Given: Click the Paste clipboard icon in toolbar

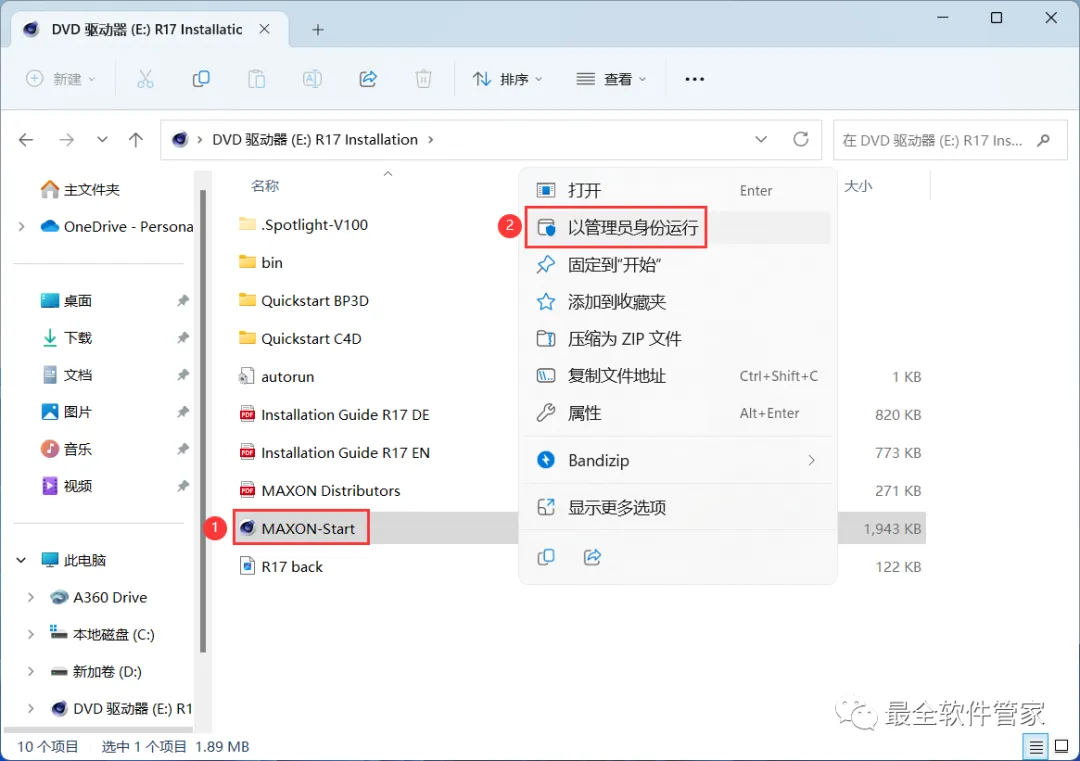Looking at the screenshot, I should pyautogui.click(x=256, y=79).
